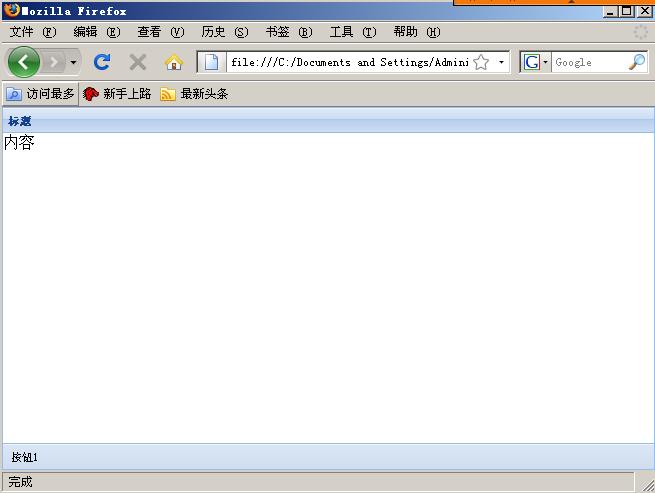Bookmark this page with the star
This screenshot has height=493, width=655.
coord(481,62)
